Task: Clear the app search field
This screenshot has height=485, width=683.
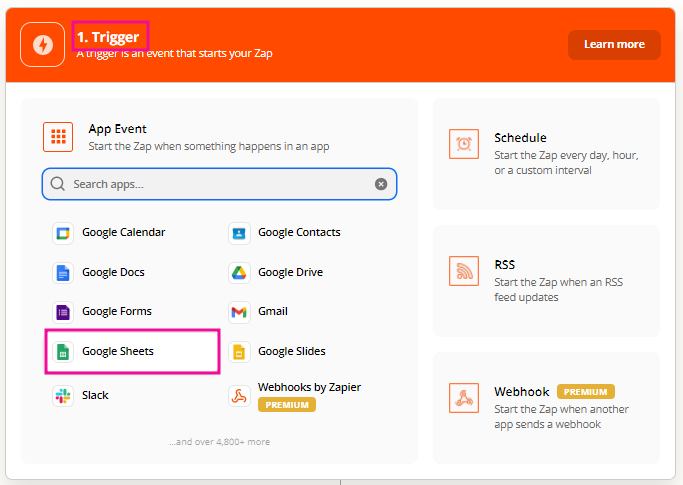Action: click(381, 184)
